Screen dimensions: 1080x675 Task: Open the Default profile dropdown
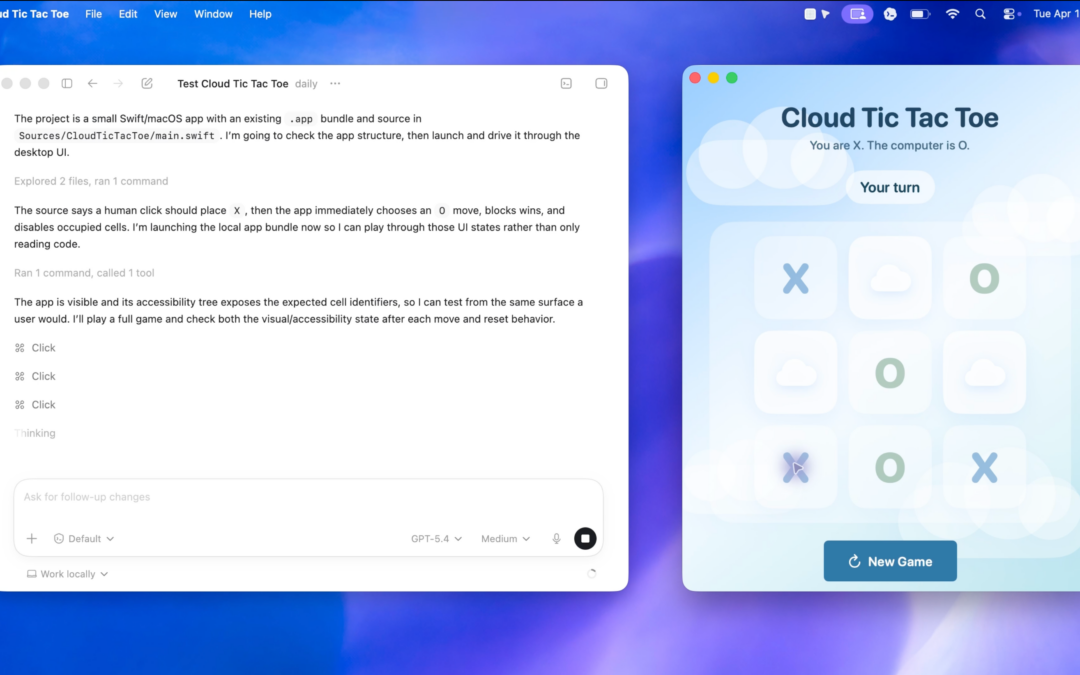pyautogui.click(x=83, y=538)
